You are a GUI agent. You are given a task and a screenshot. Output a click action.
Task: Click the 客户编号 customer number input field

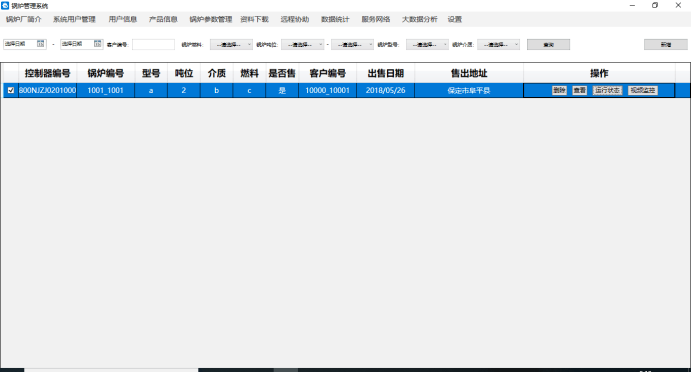(x=153, y=45)
